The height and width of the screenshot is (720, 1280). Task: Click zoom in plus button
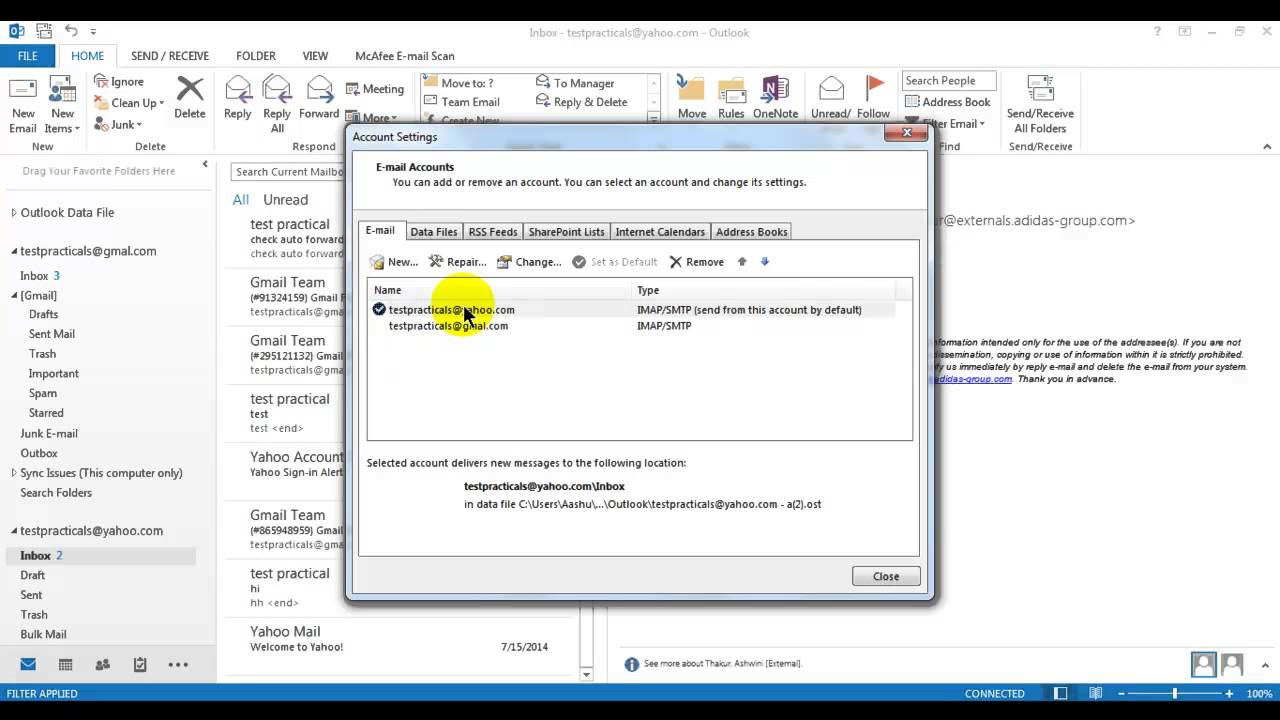click(x=1231, y=693)
